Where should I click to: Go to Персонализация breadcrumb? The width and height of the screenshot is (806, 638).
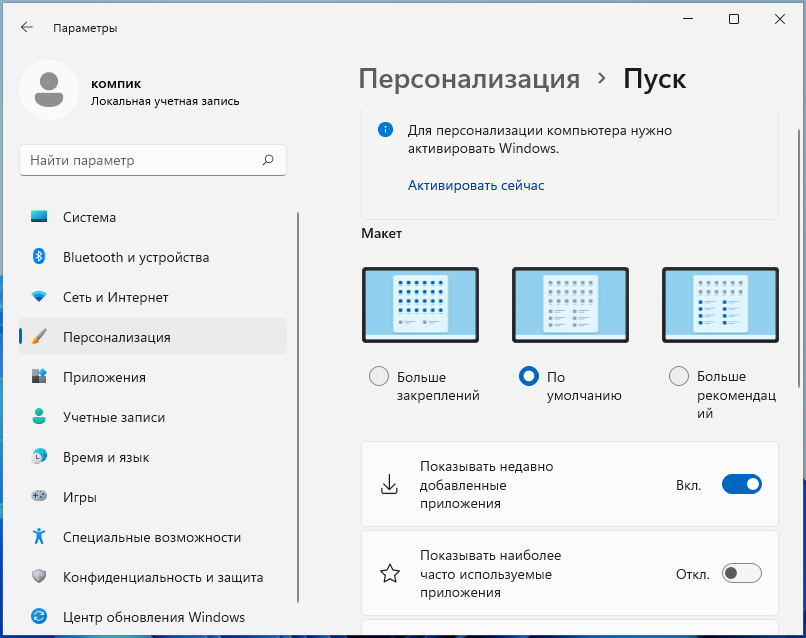click(x=469, y=79)
